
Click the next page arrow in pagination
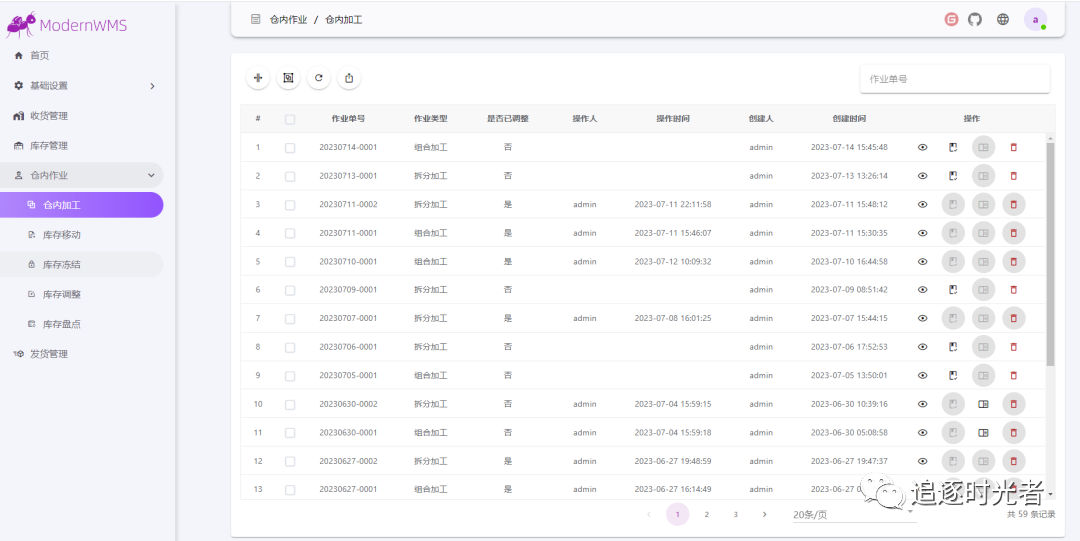click(x=765, y=514)
